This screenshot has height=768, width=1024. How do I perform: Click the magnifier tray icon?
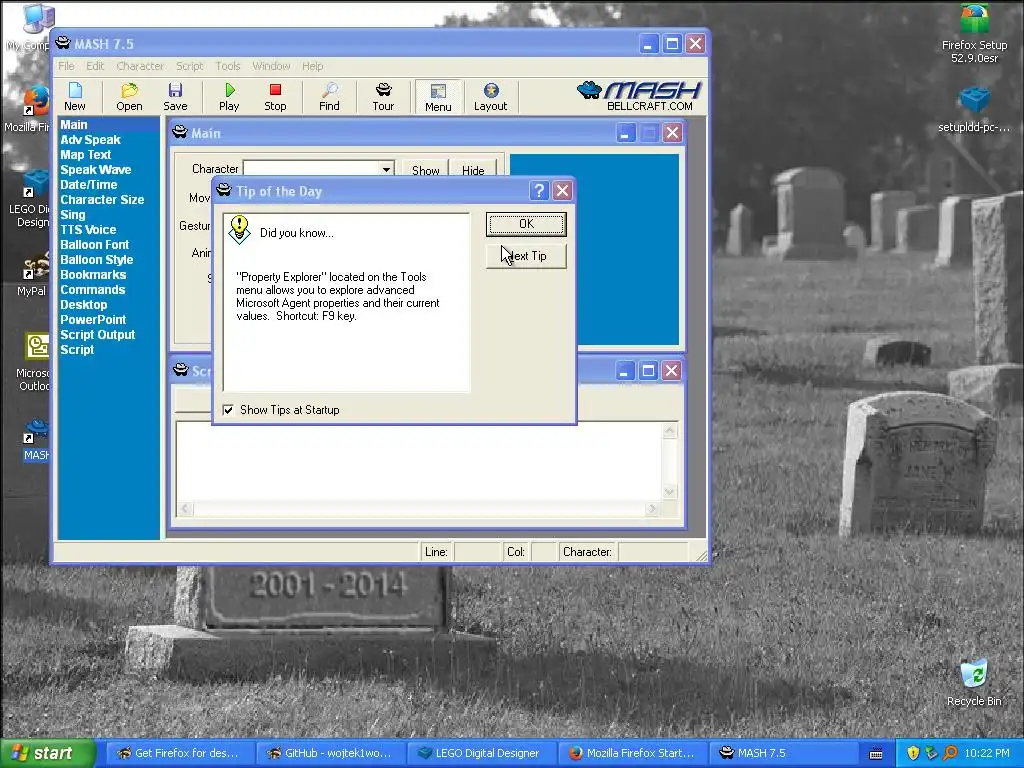tap(950, 753)
